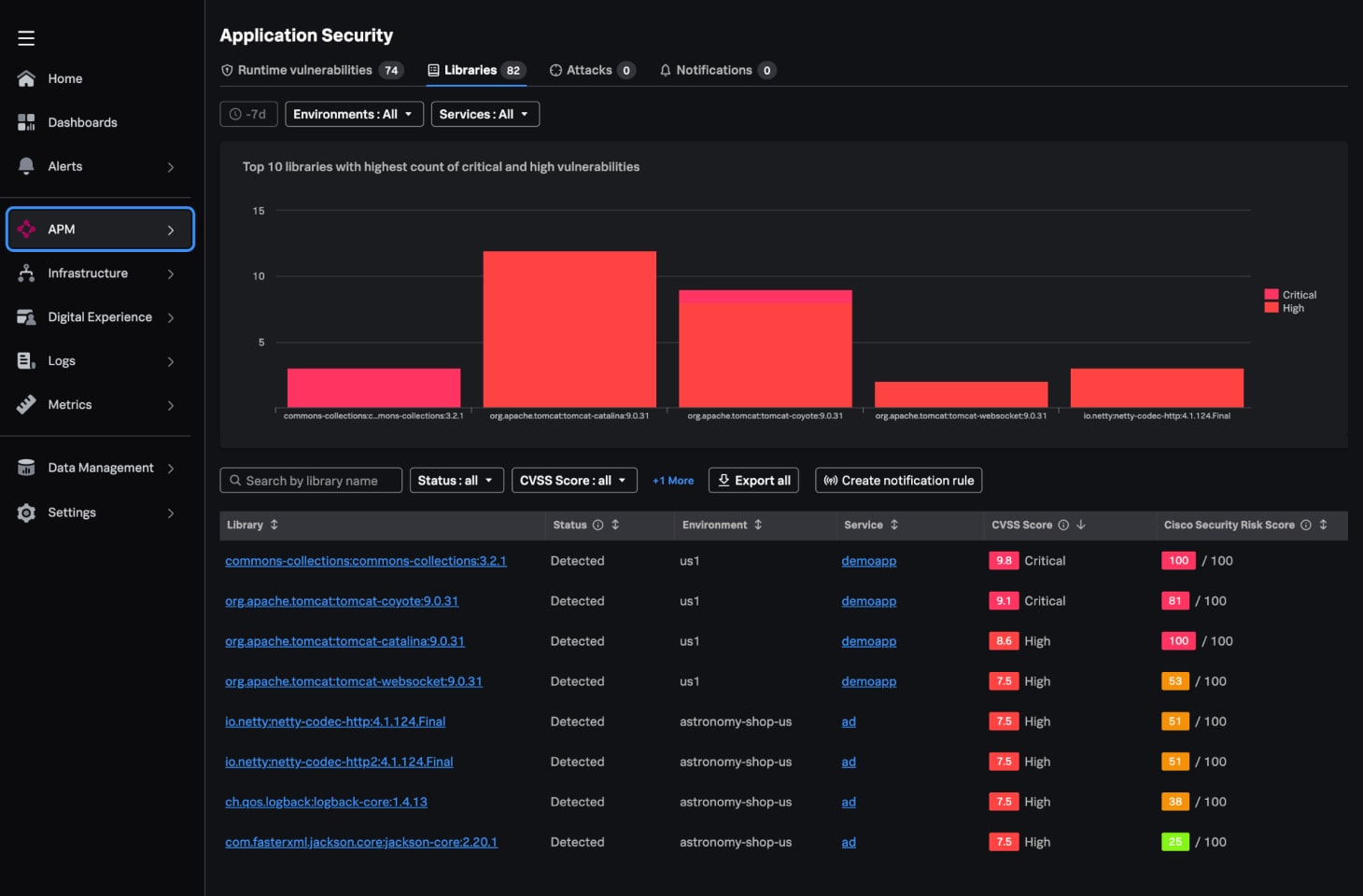This screenshot has width=1363, height=896.
Task: Open commons-collections:3.2.1 library link
Action: (x=366, y=561)
